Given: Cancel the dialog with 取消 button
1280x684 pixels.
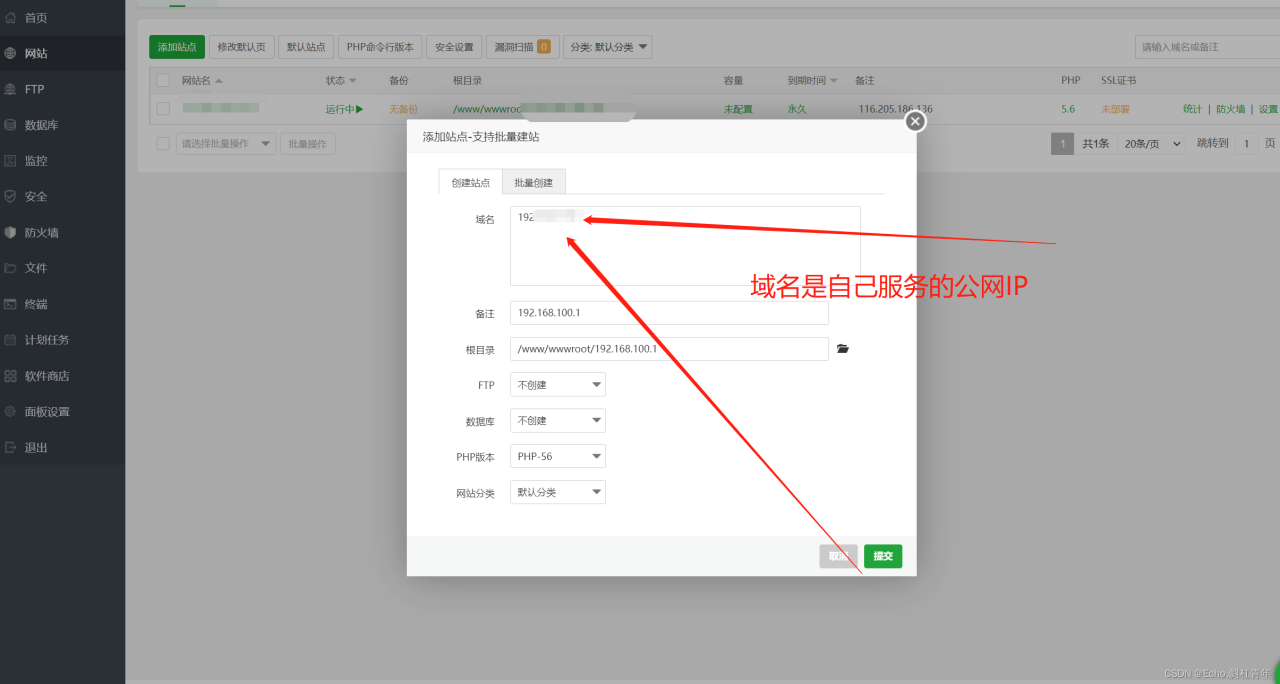Looking at the screenshot, I should 839,556.
